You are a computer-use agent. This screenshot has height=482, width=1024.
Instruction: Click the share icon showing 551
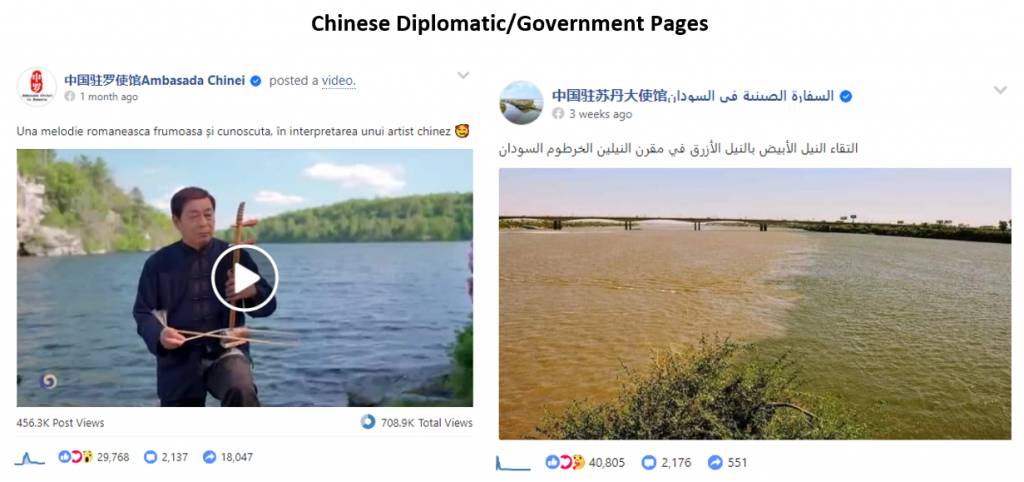[715, 462]
